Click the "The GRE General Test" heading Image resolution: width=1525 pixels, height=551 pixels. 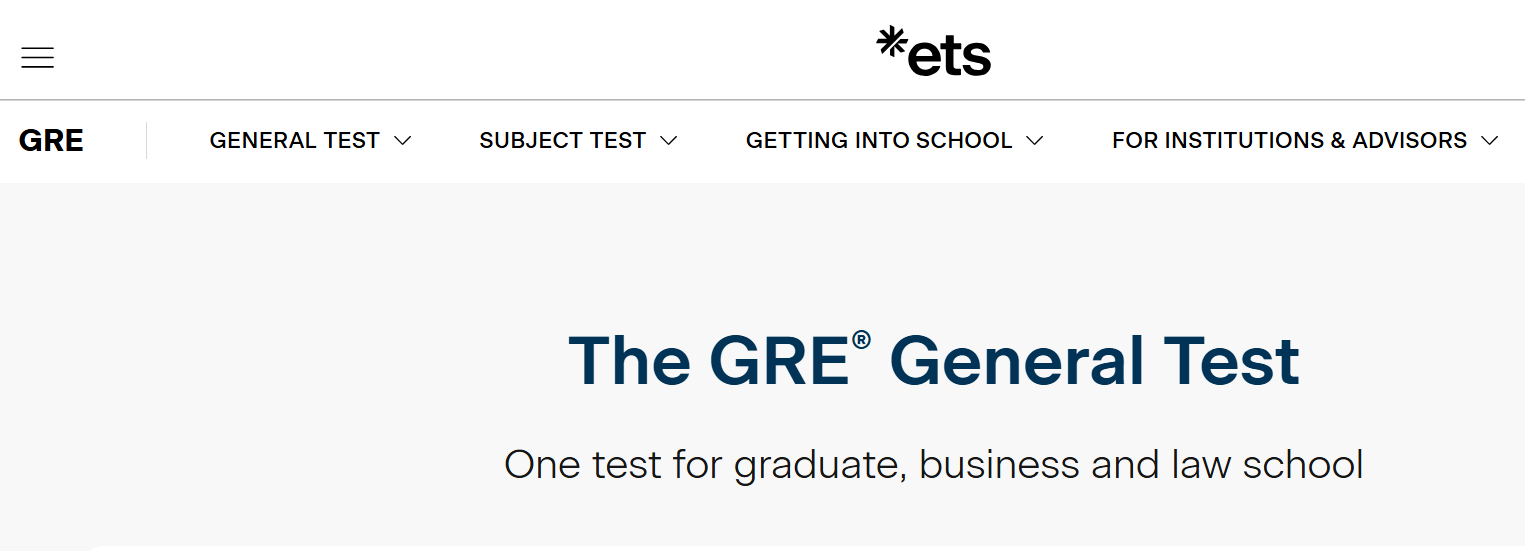point(933,361)
